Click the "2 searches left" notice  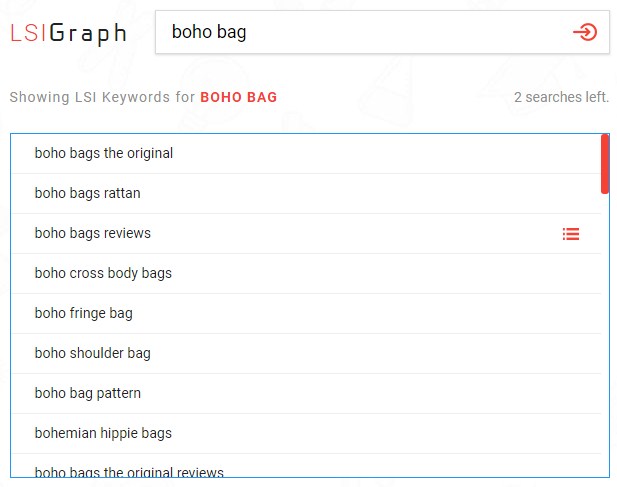[x=561, y=97]
